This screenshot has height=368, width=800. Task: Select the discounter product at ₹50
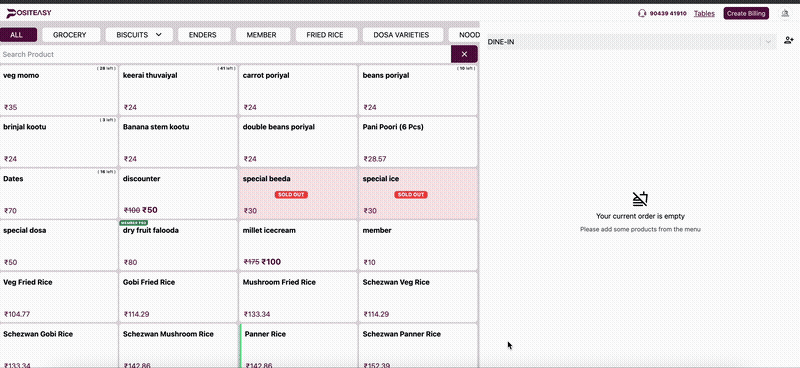178,193
